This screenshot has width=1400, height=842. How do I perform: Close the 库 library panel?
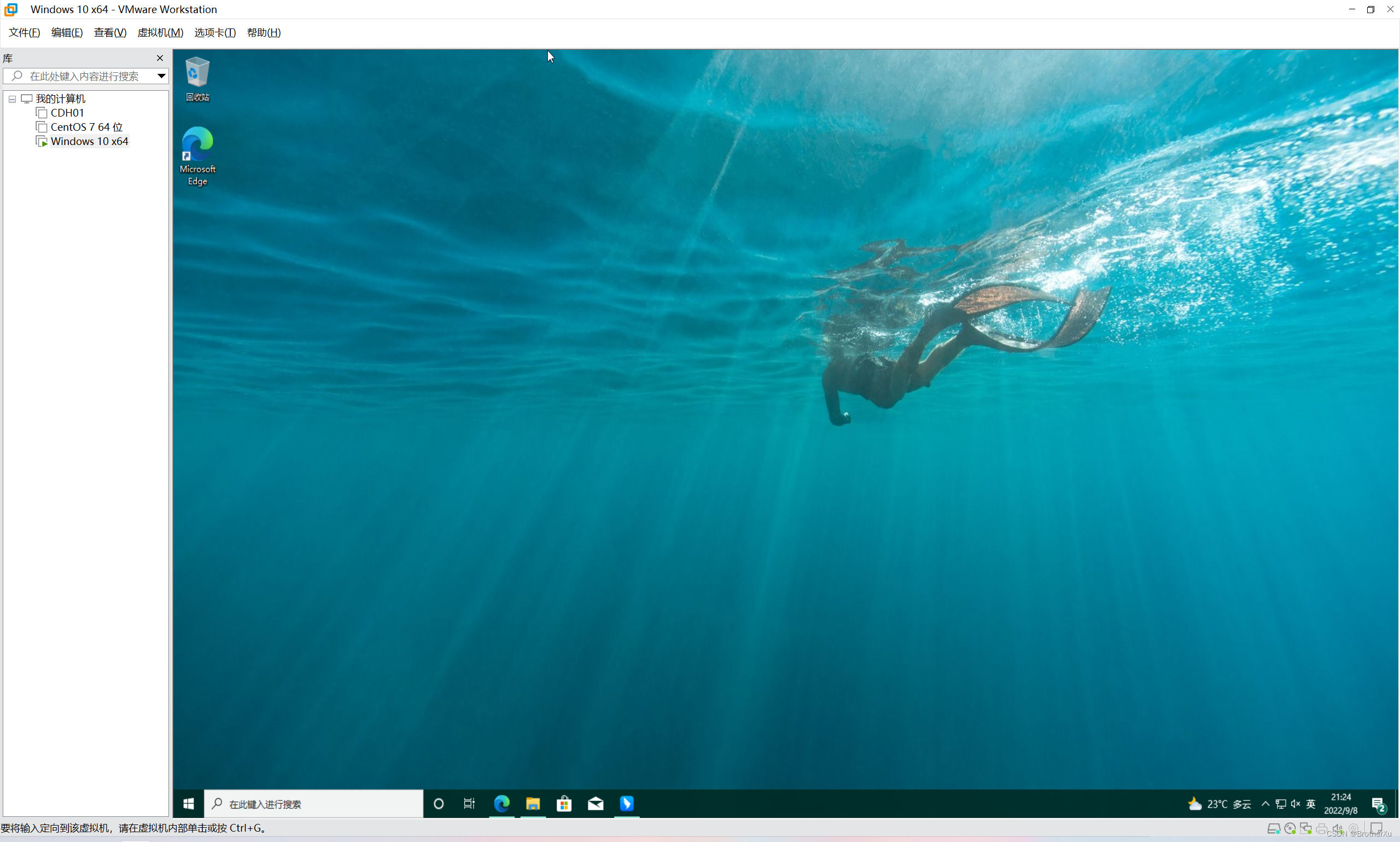click(x=160, y=58)
